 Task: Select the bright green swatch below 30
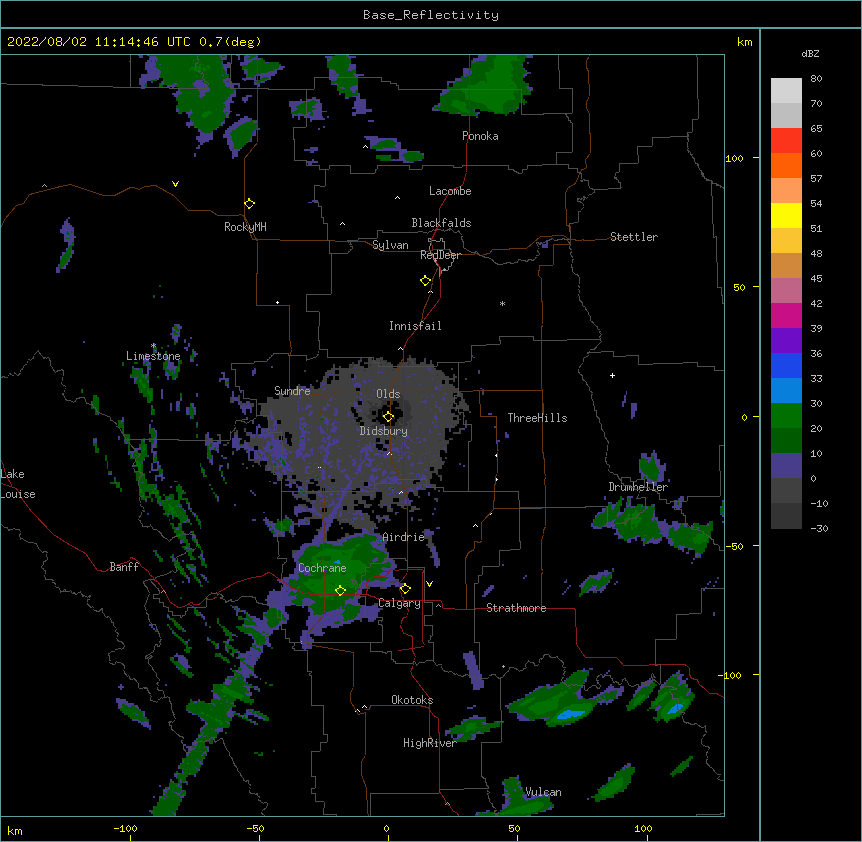[786, 416]
